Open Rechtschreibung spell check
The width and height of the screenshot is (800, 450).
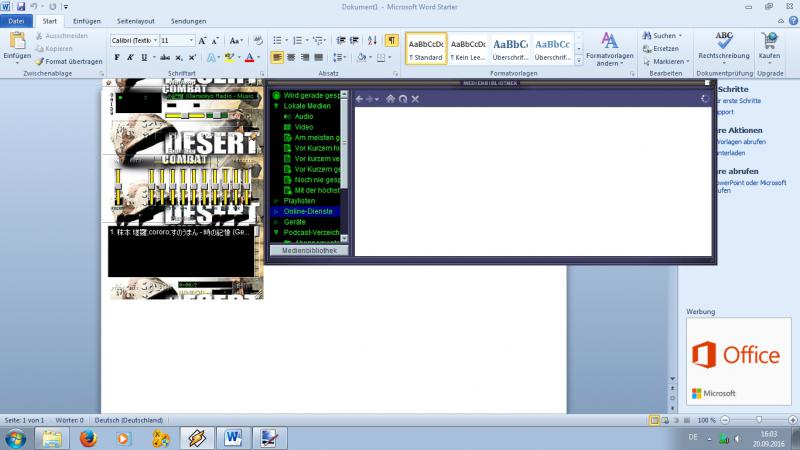(723, 47)
